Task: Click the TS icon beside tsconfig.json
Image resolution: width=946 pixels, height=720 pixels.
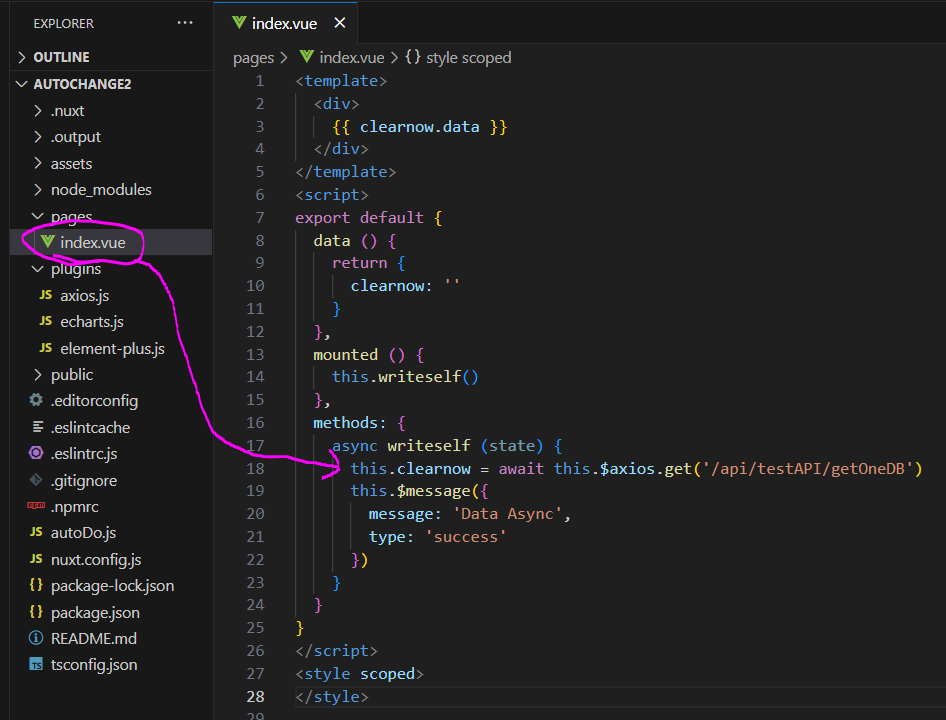Action: pyautogui.click(x=36, y=665)
